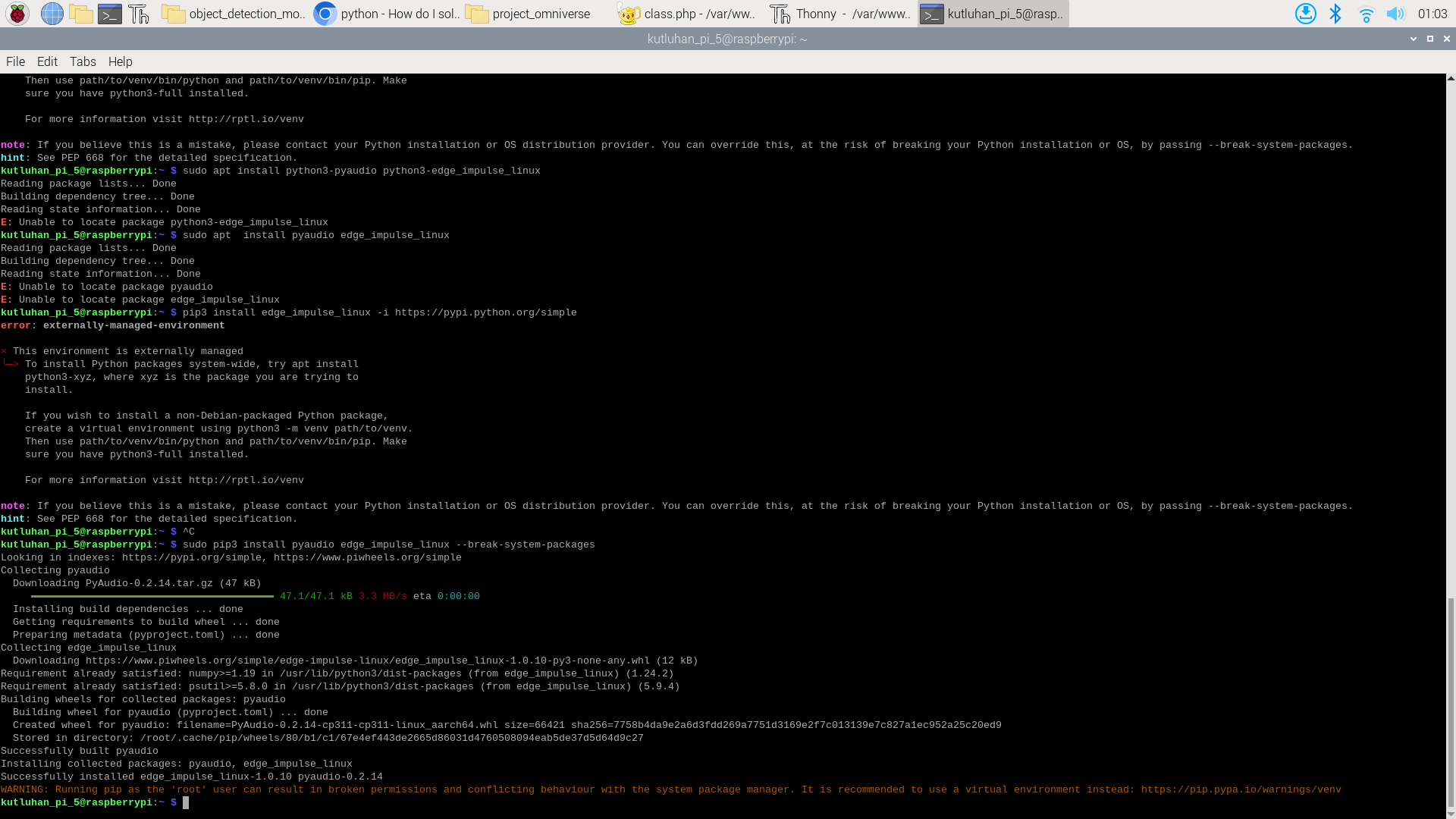Launch the Terminal from the panel launcher
Image resolution: width=1456 pixels, height=819 pixels.
pos(110,14)
